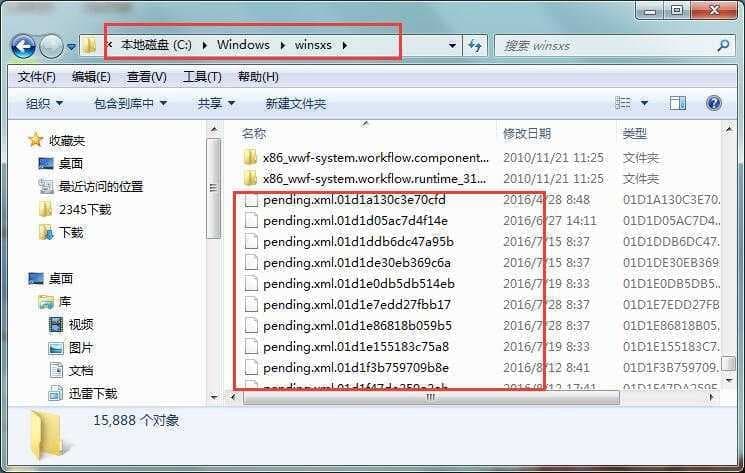Expand the 组织 dropdown menu
Screen dimensions: 745x473
pyautogui.click(x=44, y=103)
